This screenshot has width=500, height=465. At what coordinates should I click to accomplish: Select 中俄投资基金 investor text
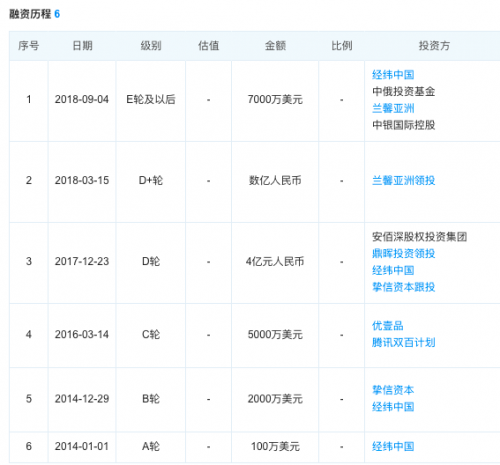[403, 91]
